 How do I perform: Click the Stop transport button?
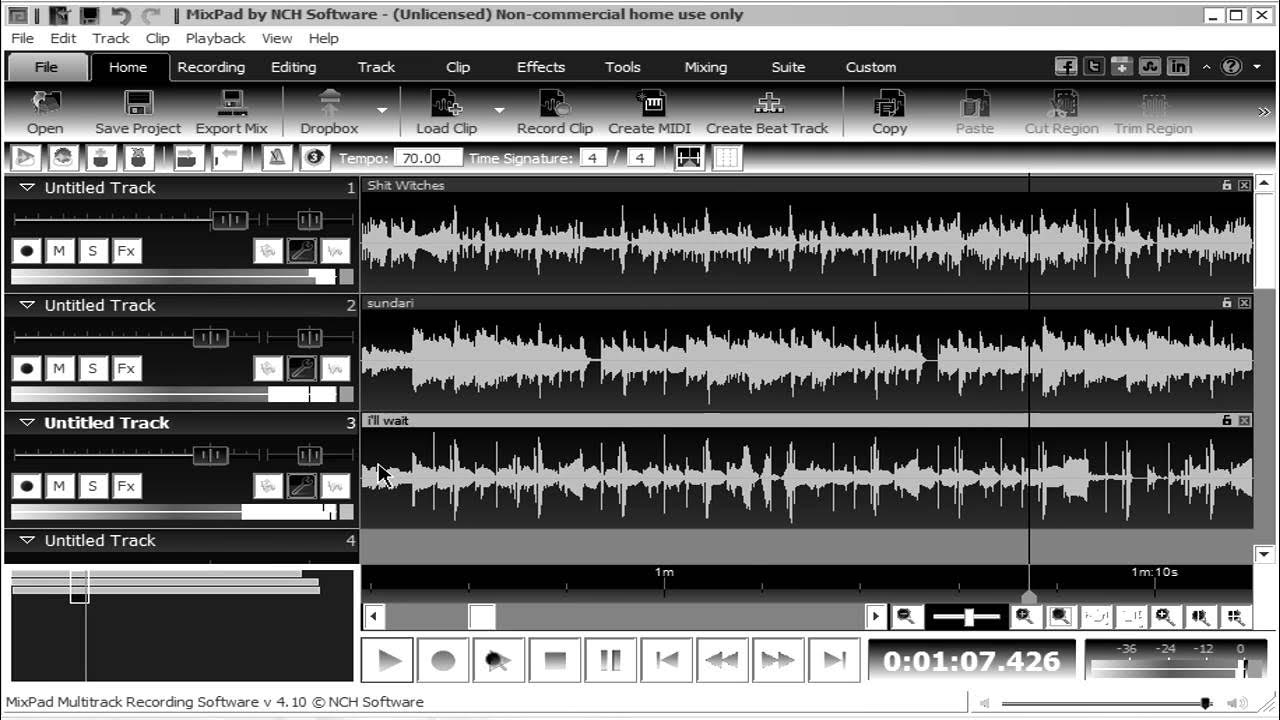click(555, 660)
